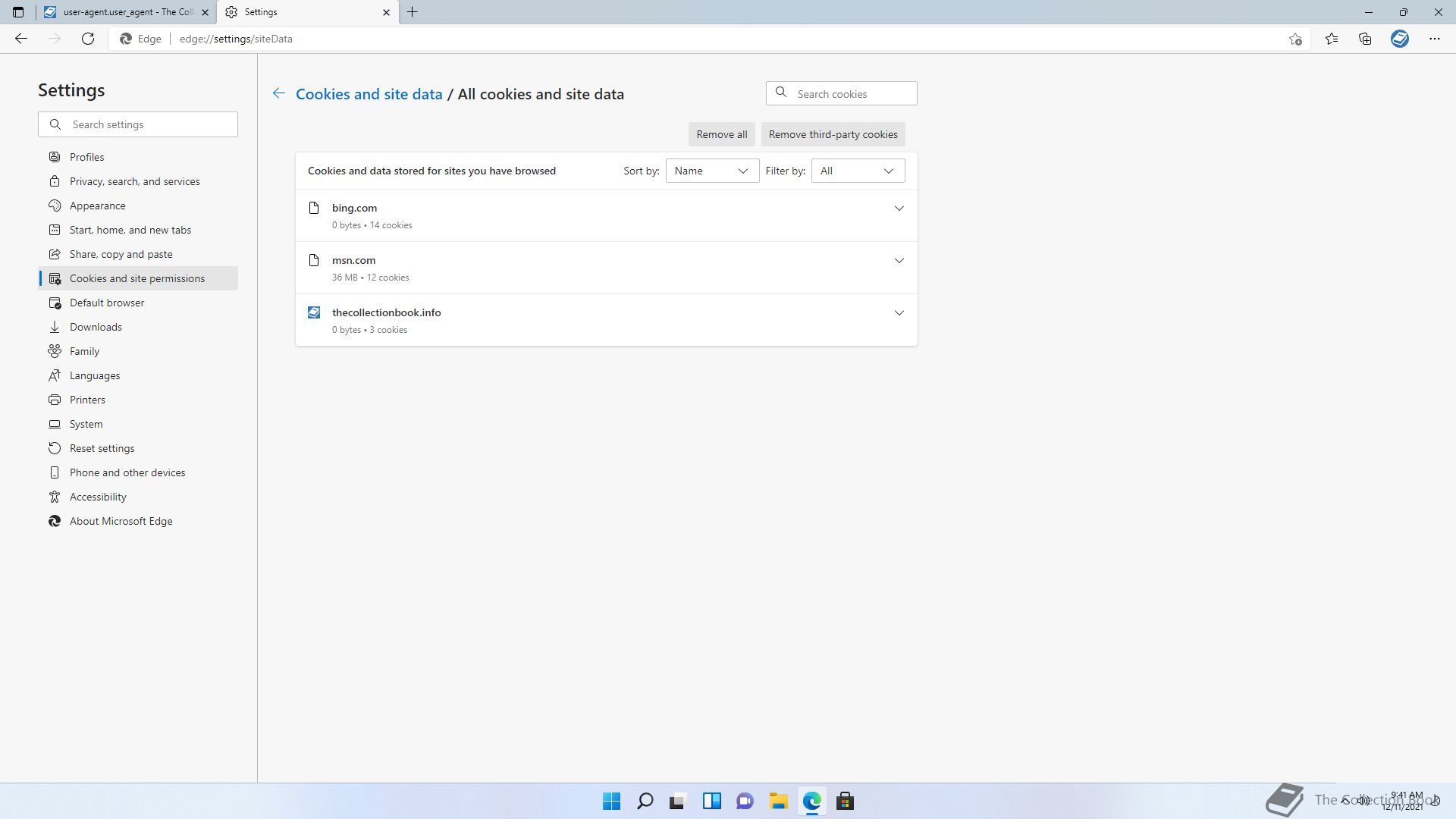
Task: Switch to the user-agent.user_agent tab
Action: [x=126, y=12]
